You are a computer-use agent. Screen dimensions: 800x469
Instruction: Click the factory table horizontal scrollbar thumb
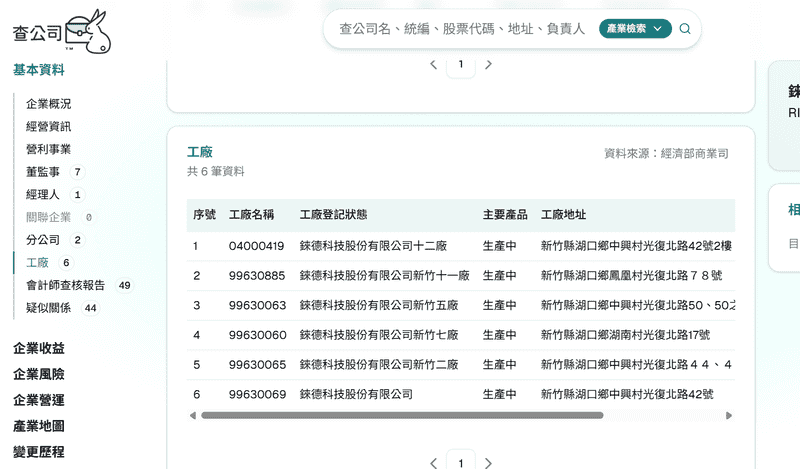402,415
